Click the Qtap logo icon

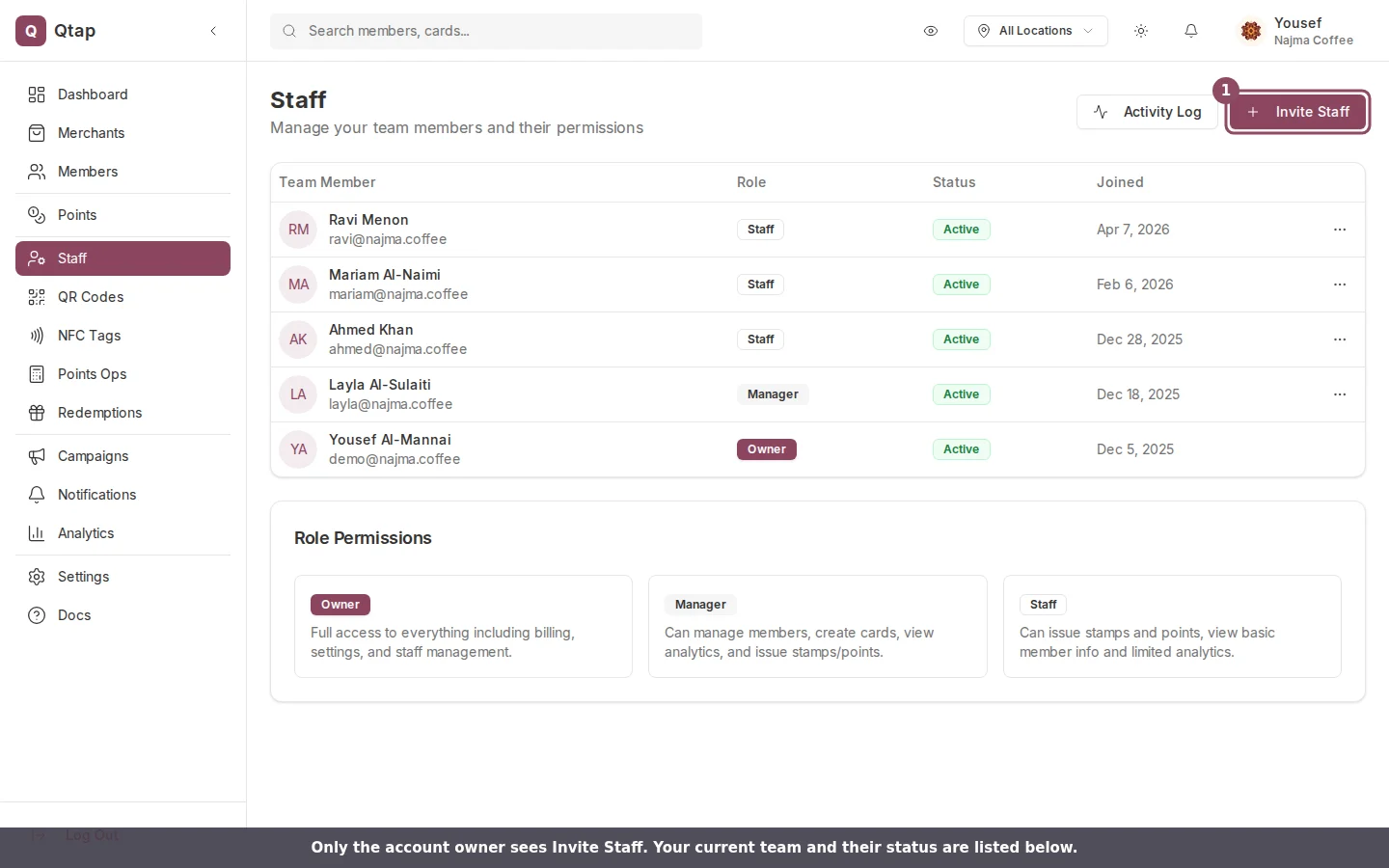pyautogui.click(x=31, y=31)
